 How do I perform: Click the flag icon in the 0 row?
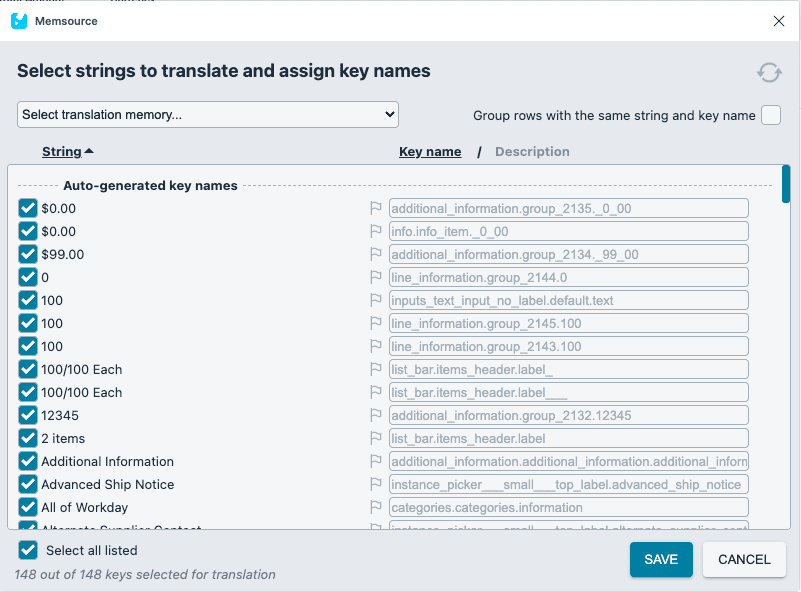point(377,278)
